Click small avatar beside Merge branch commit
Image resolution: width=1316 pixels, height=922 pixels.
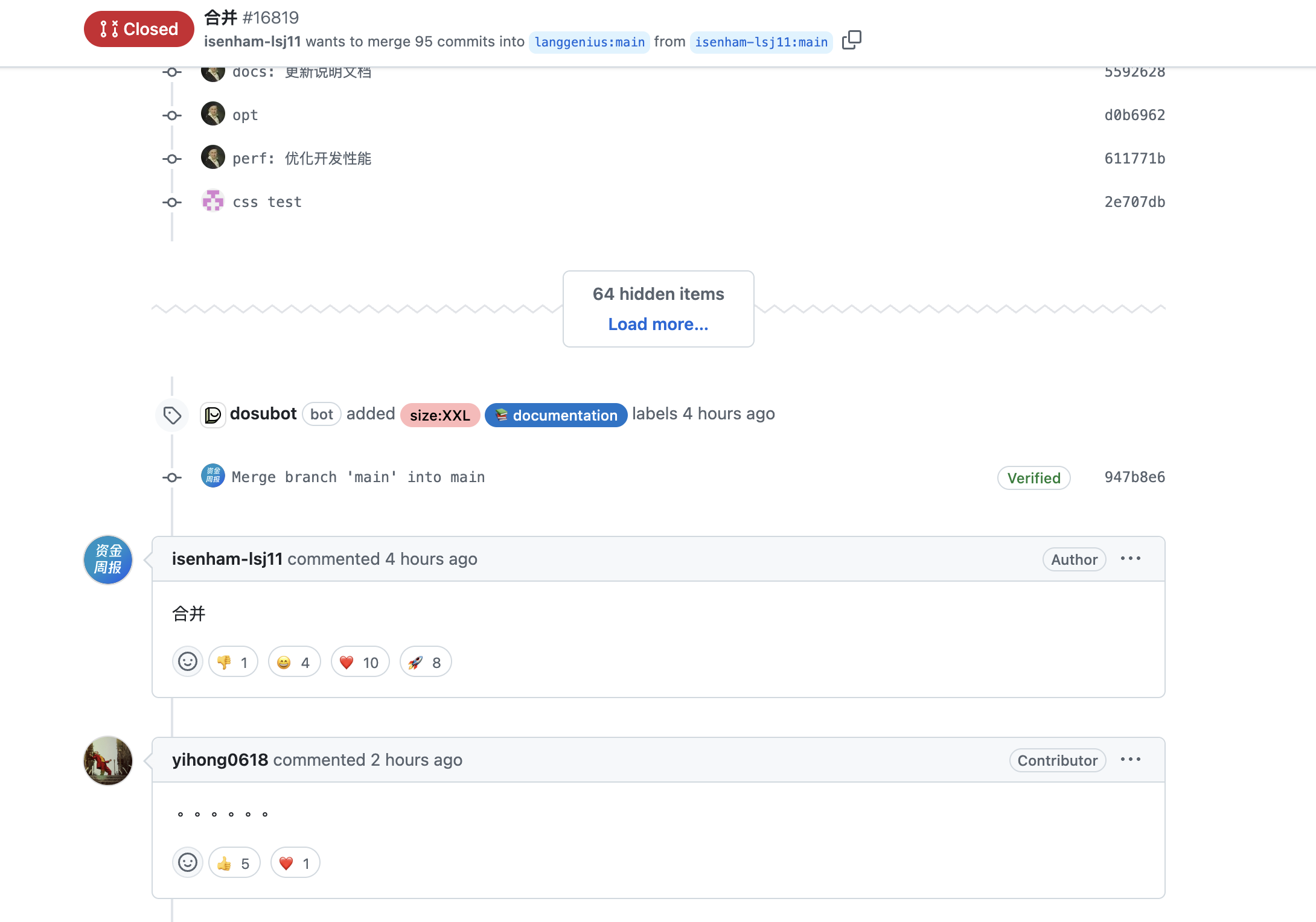pos(213,475)
